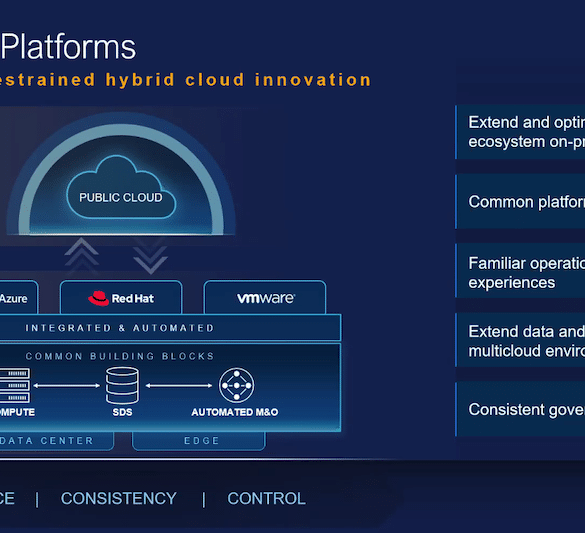This screenshot has width=585, height=533.
Task: Click the CONSISTENCY footer text
Action: pyautogui.click(x=119, y=499)
